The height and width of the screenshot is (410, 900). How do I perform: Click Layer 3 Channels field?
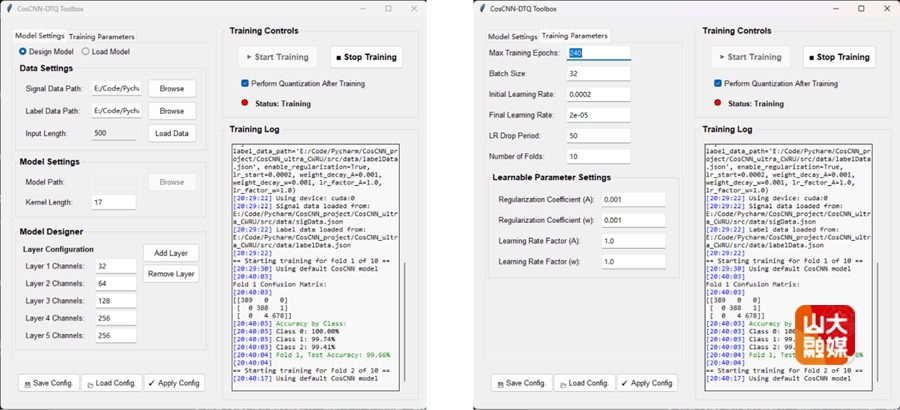pyautogui.click(x=116, y=301)
